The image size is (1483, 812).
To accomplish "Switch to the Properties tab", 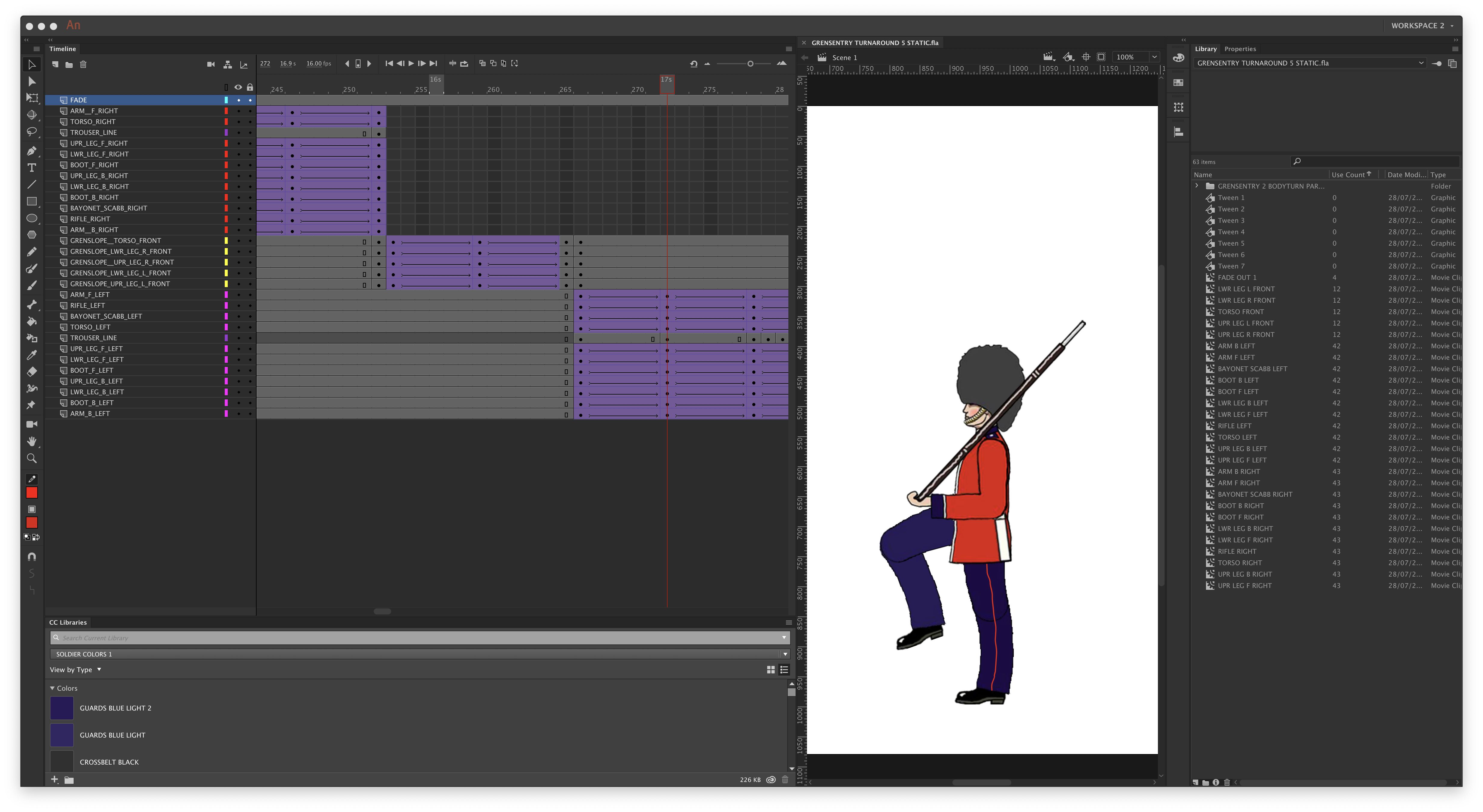I will [1239, 49].
